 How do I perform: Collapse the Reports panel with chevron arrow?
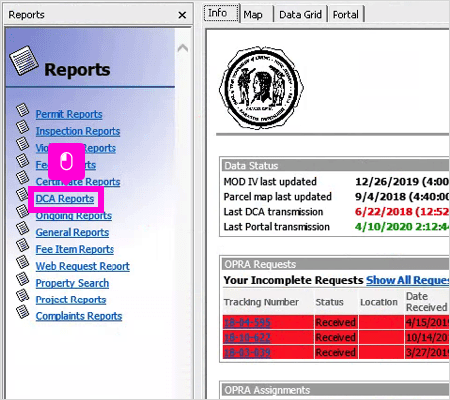[x=182, y=48]
